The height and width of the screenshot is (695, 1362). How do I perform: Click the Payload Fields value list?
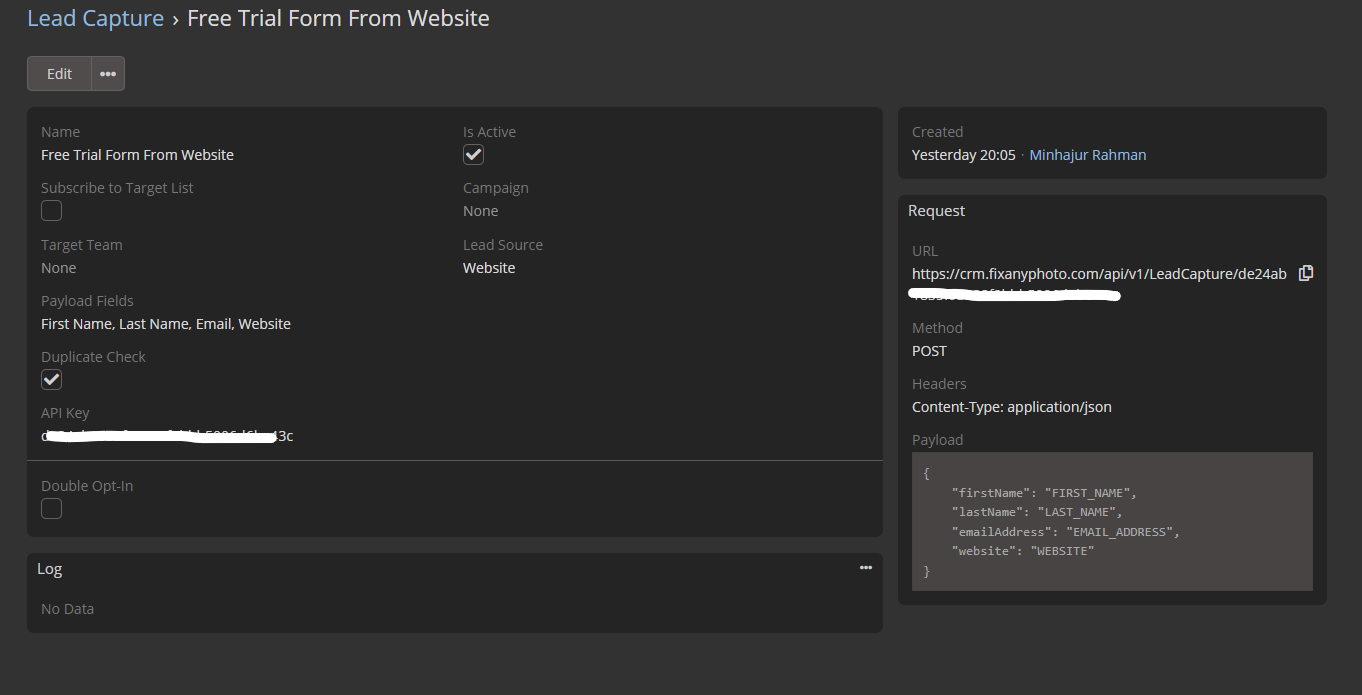tap(166, 324)
